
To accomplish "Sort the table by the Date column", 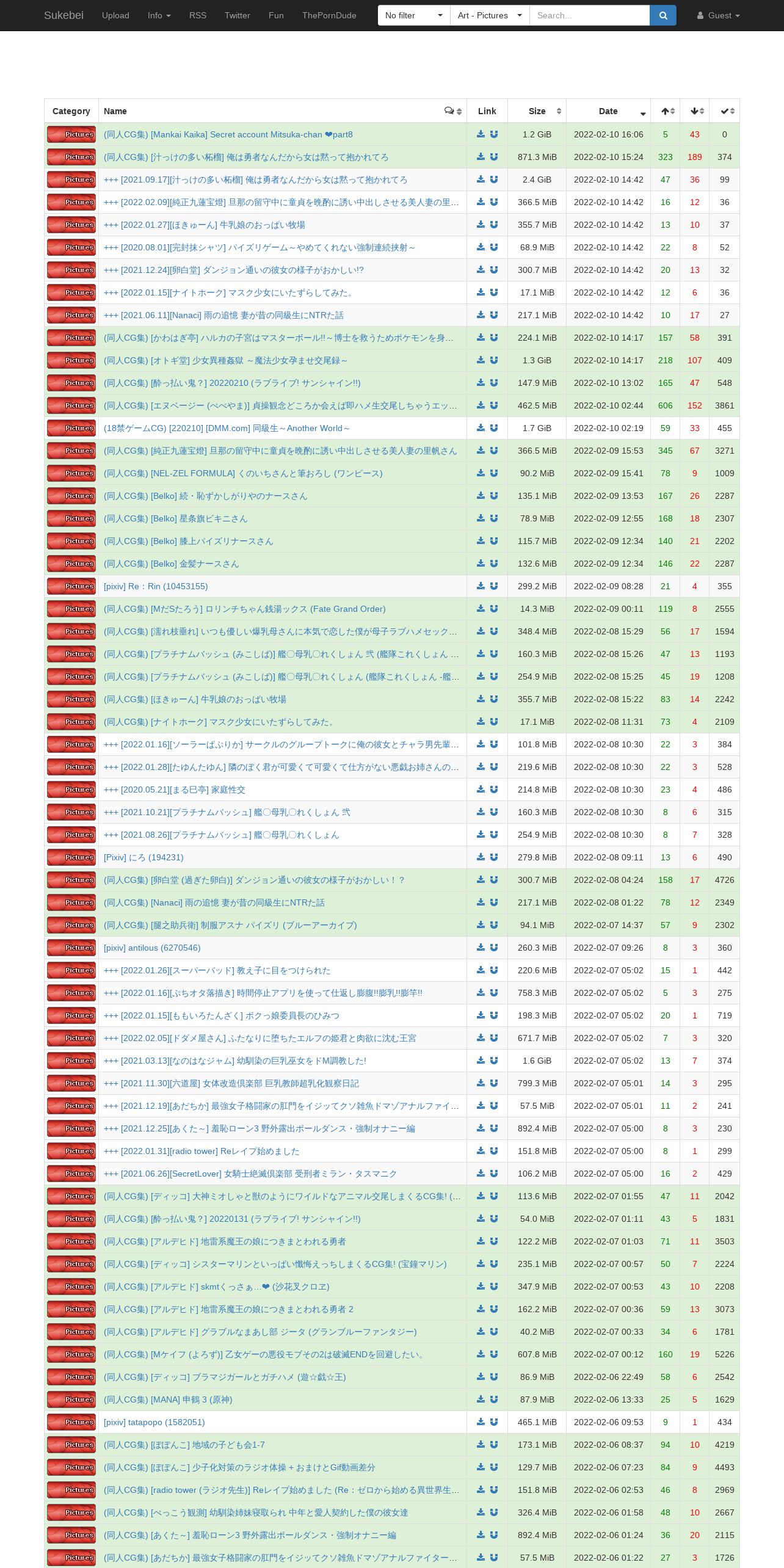I will pyautogui.click(x=609, y=111).
